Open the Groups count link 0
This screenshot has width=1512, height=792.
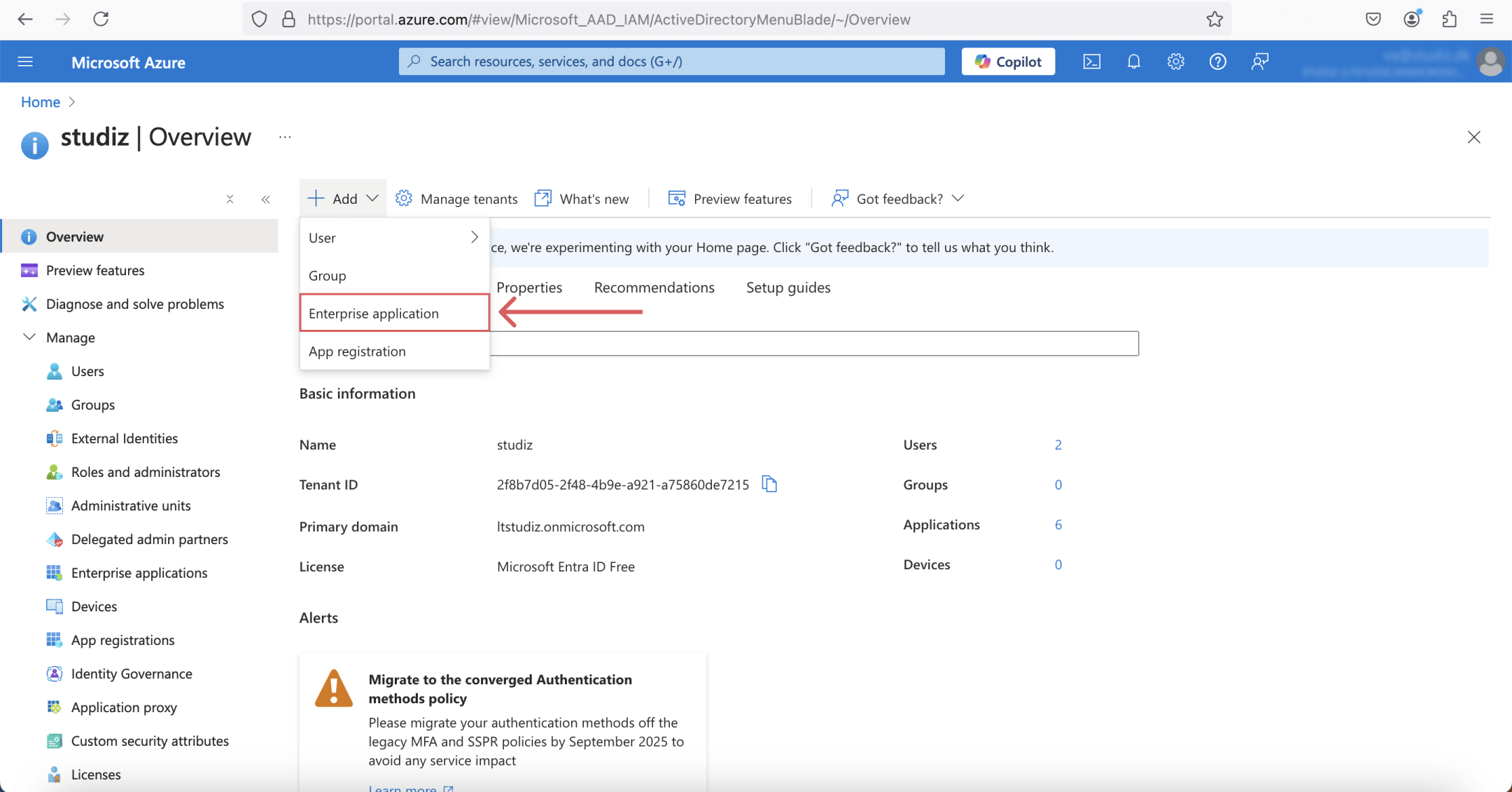pyautogui.click(x=1058, y=485)
